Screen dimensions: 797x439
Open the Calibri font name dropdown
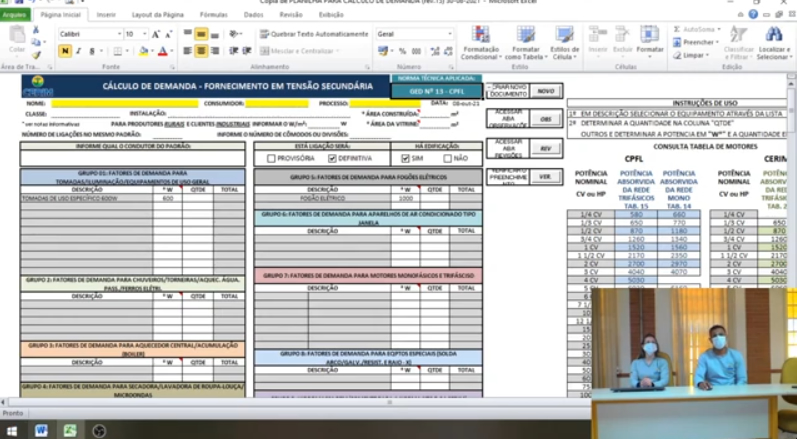click(116, 34)
